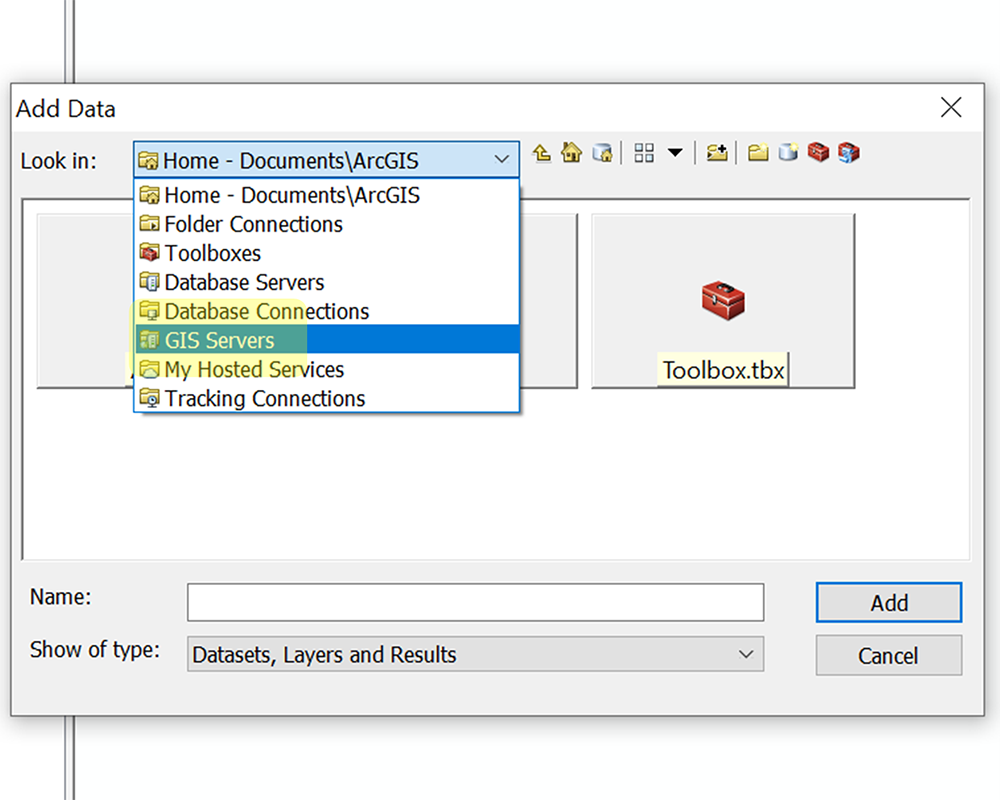Click the Look in dropdown arrow
Screen dimensions: 1000x800
click(503, 159)
